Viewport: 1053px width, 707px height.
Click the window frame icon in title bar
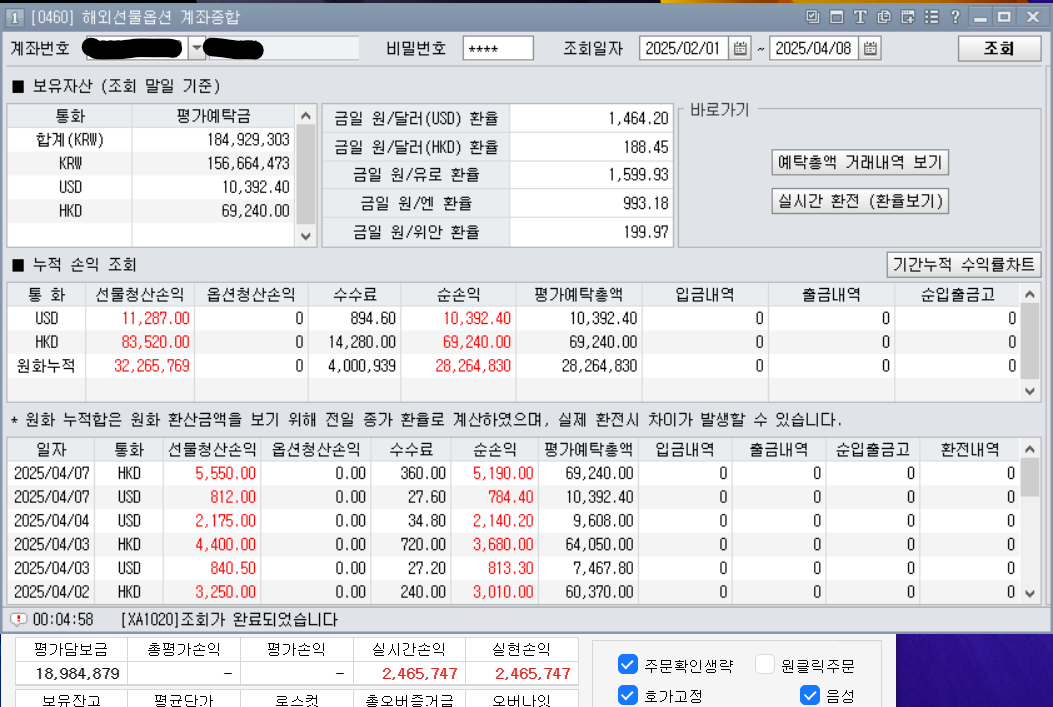(836, 17)
